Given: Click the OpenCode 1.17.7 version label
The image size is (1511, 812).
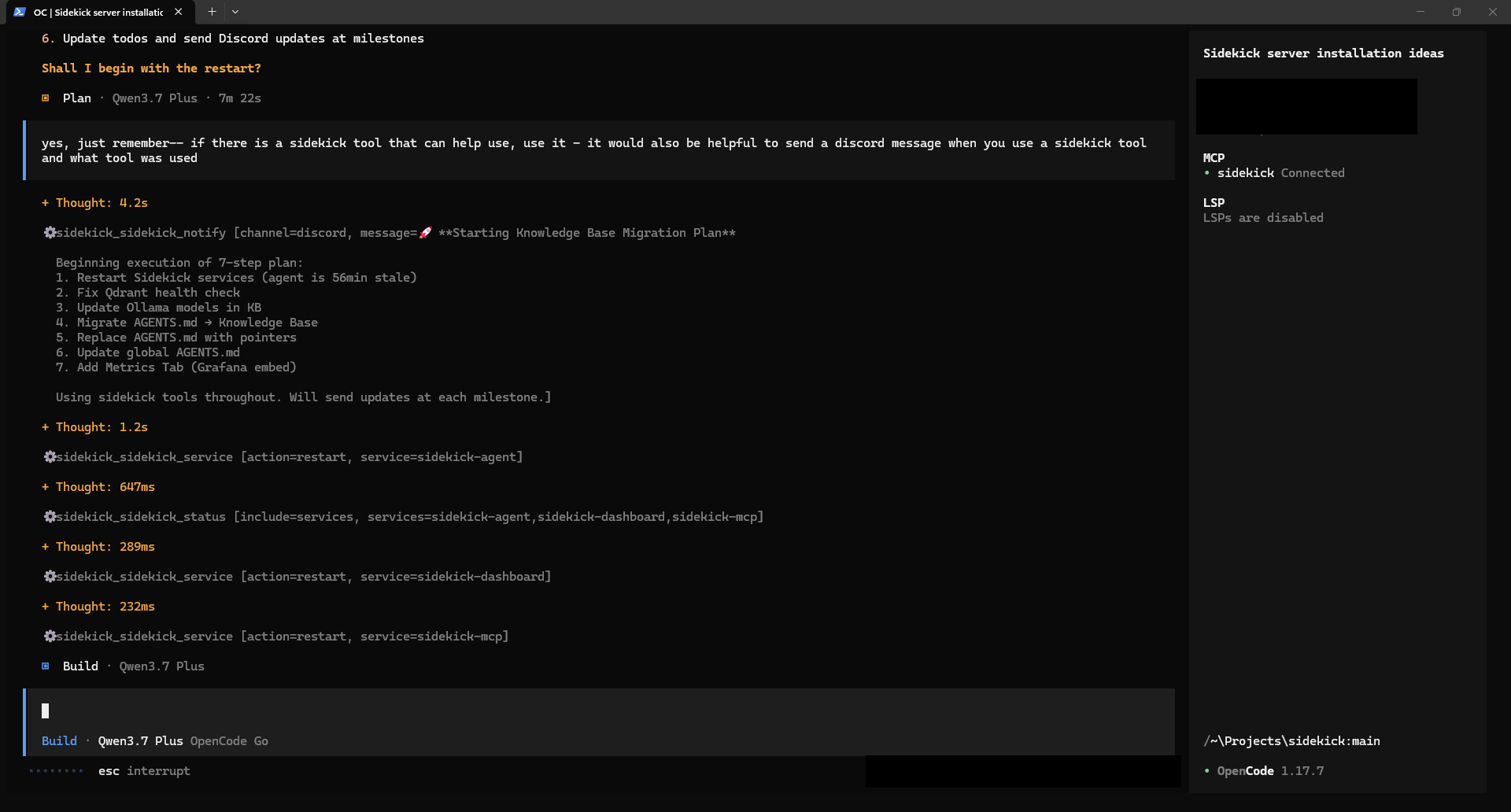Looking at the screenshot, I should tap(1270, 771).
